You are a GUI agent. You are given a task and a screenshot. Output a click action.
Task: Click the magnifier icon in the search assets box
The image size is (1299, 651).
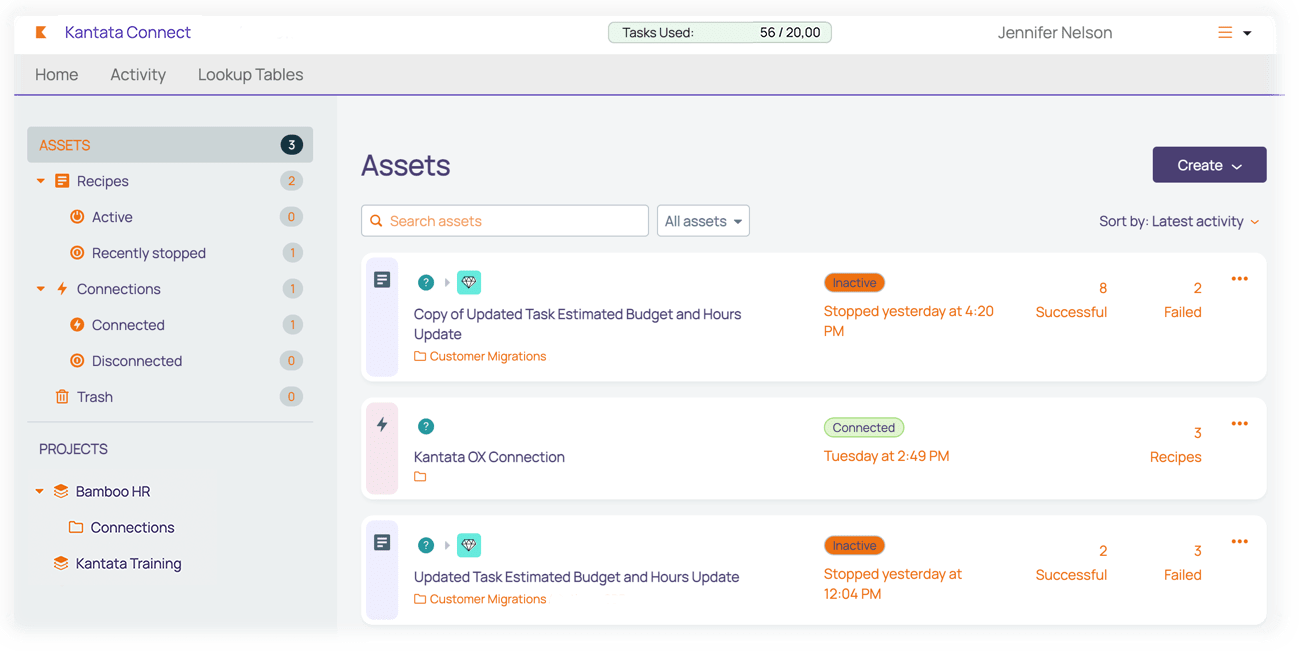377,221
